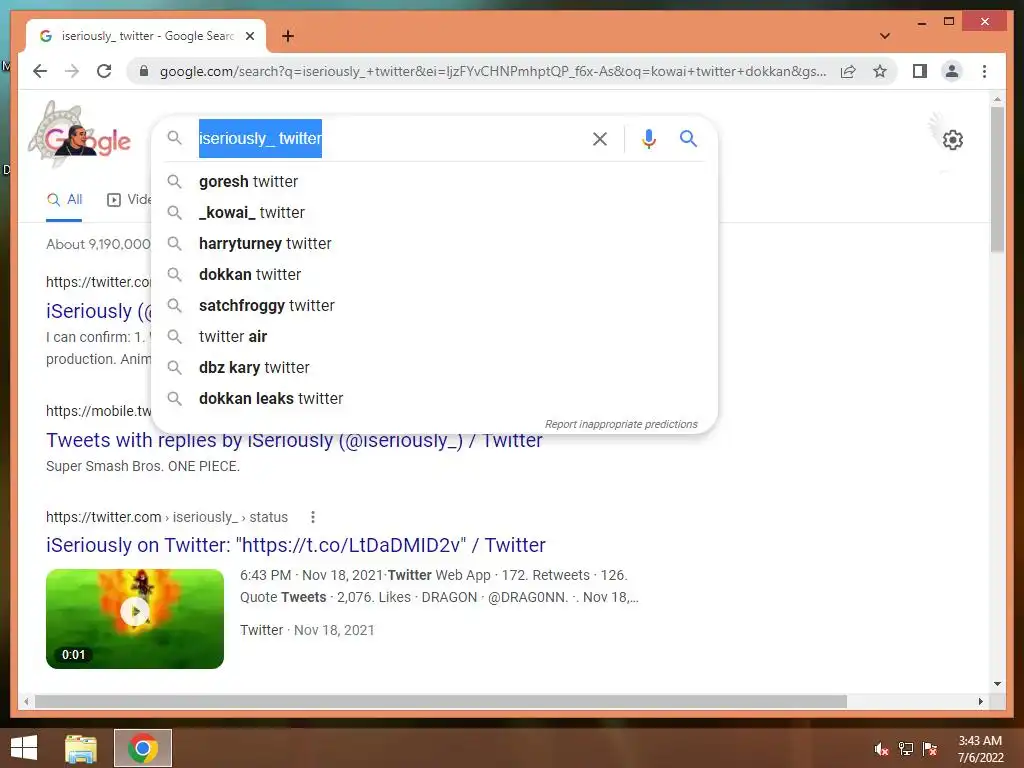Share this page icon in address bar

click(x=848, y=71)
